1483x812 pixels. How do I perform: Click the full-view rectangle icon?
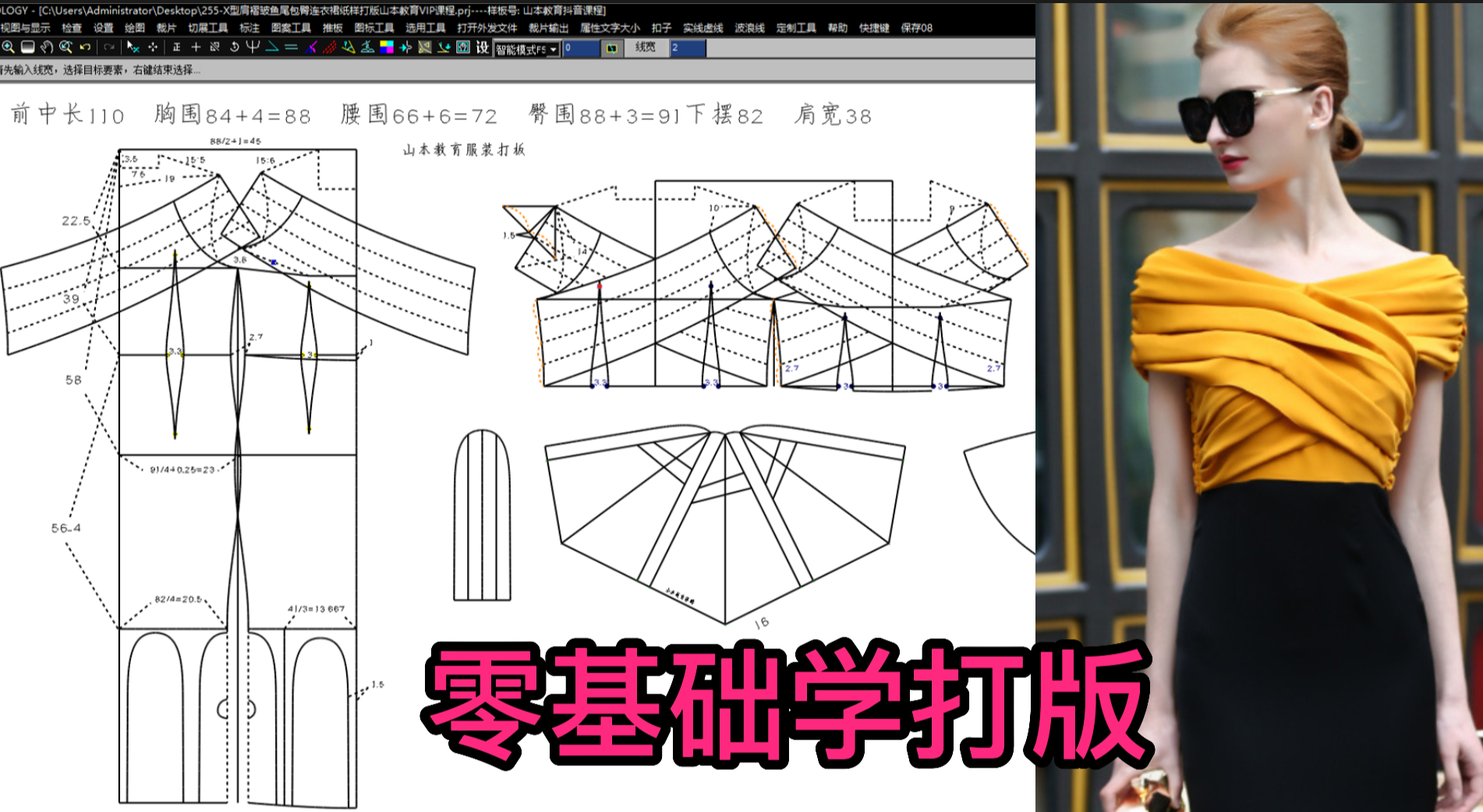27,47
